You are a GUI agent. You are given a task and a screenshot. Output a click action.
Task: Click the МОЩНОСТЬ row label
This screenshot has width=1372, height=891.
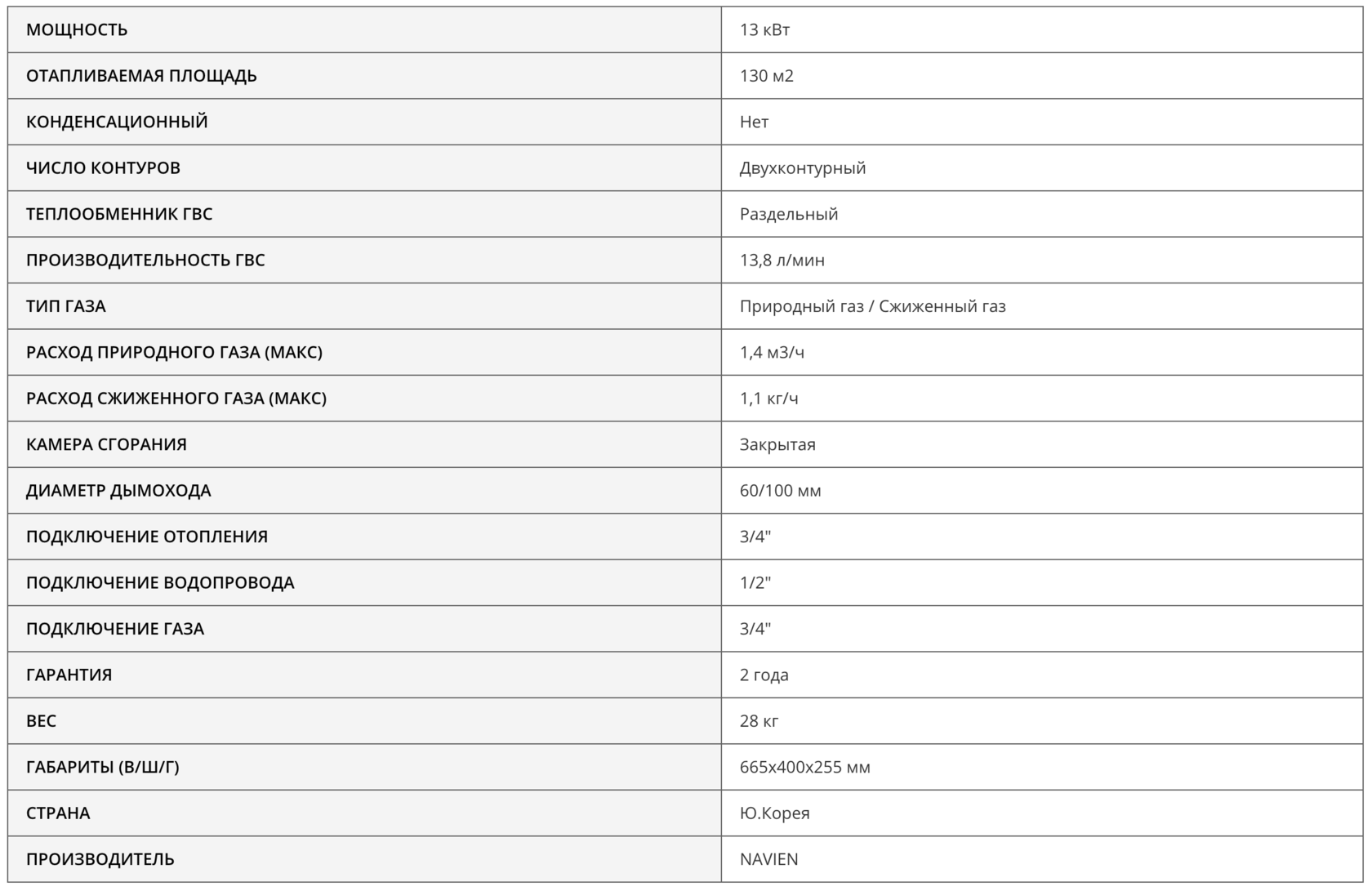[77, 30]
